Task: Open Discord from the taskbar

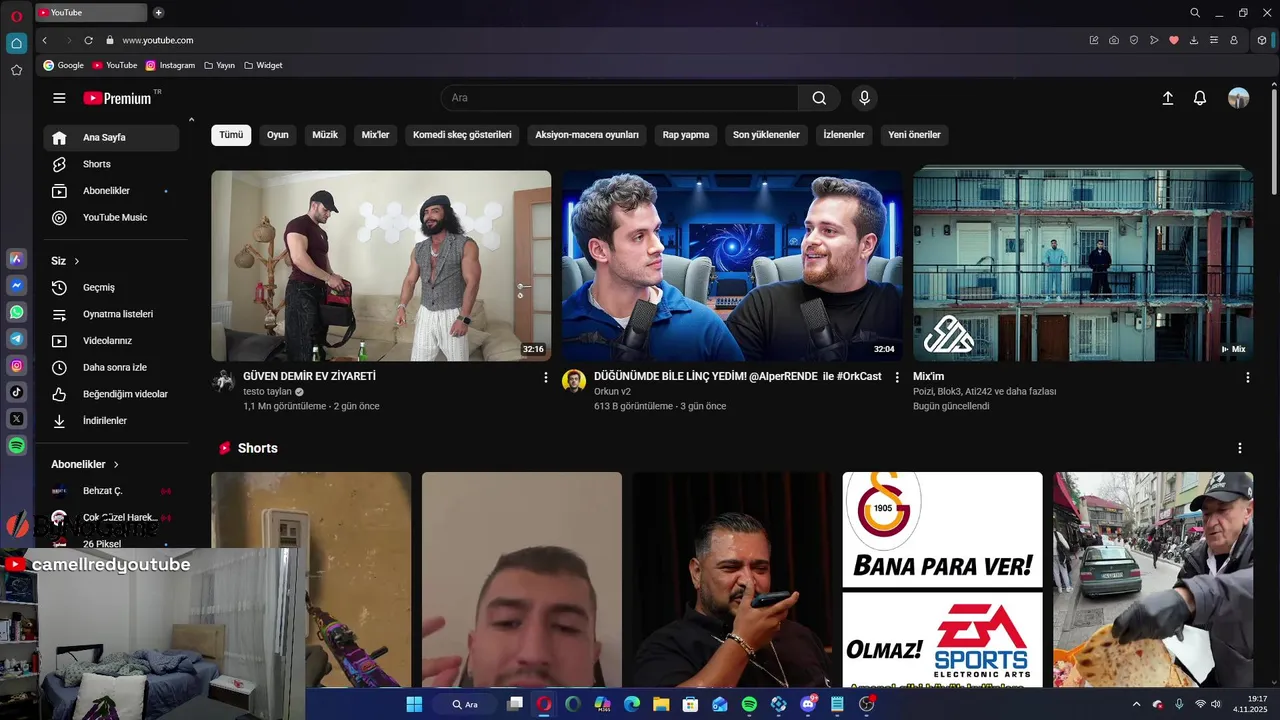Action: 808,704
